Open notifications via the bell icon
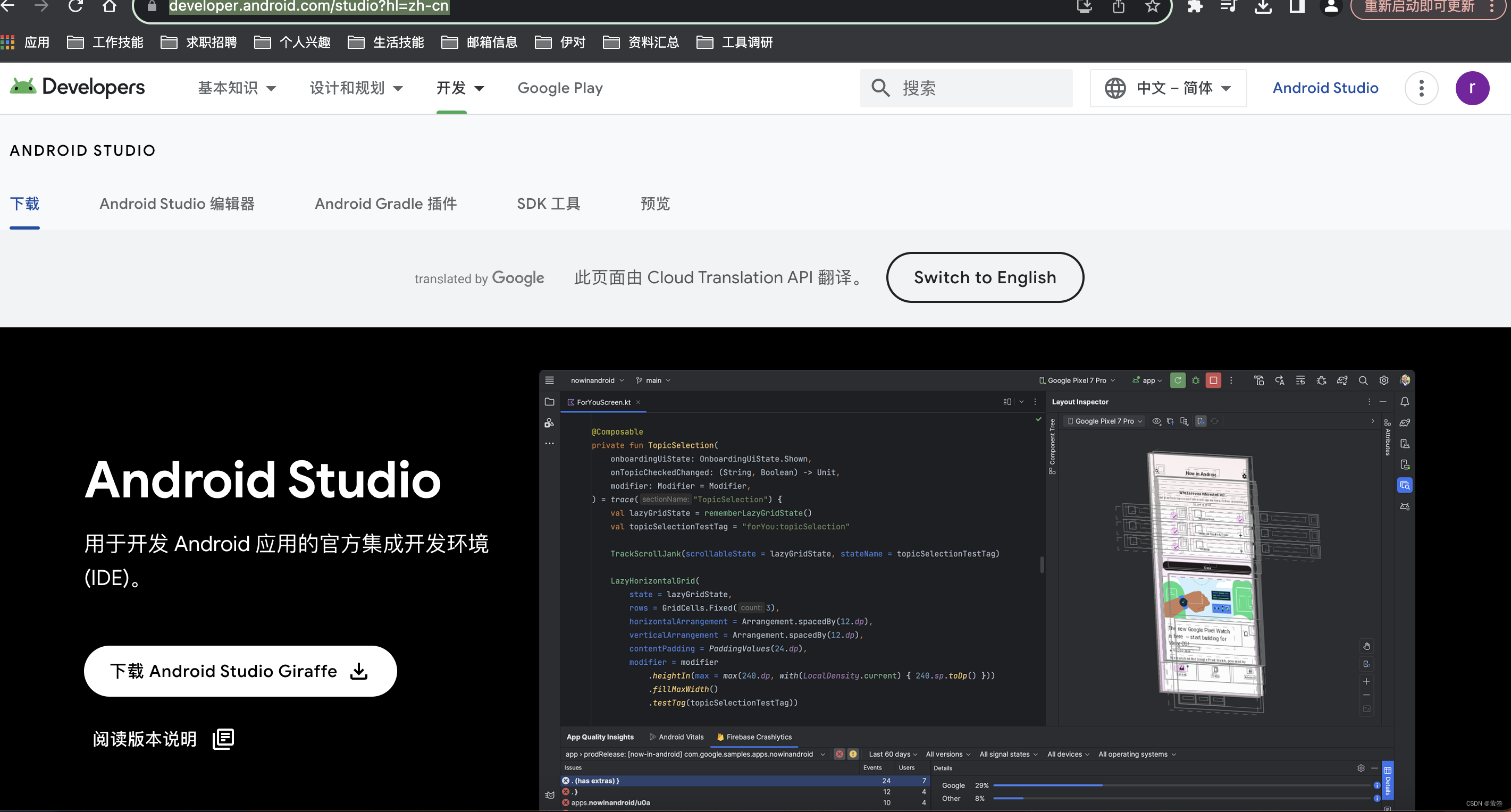 [1405, 402]
